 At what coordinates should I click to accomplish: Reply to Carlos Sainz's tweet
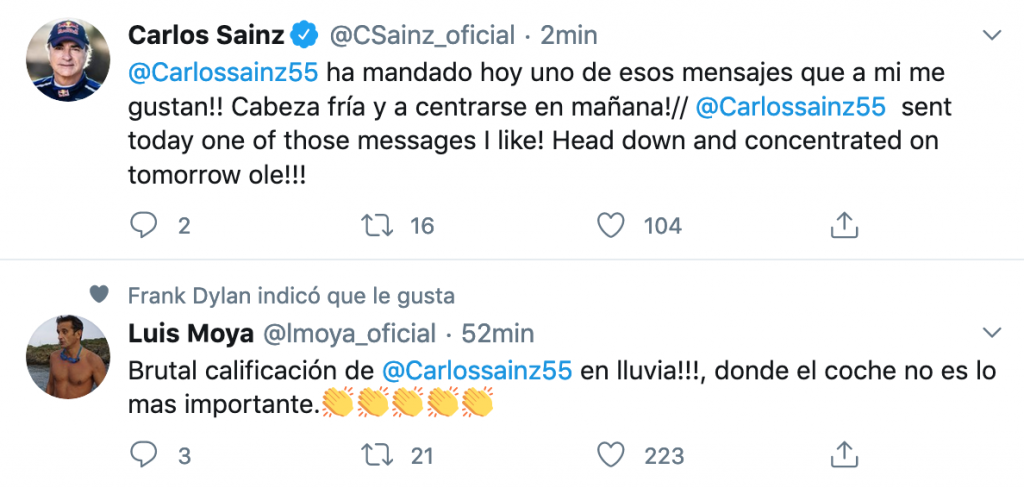click(145, 225)
